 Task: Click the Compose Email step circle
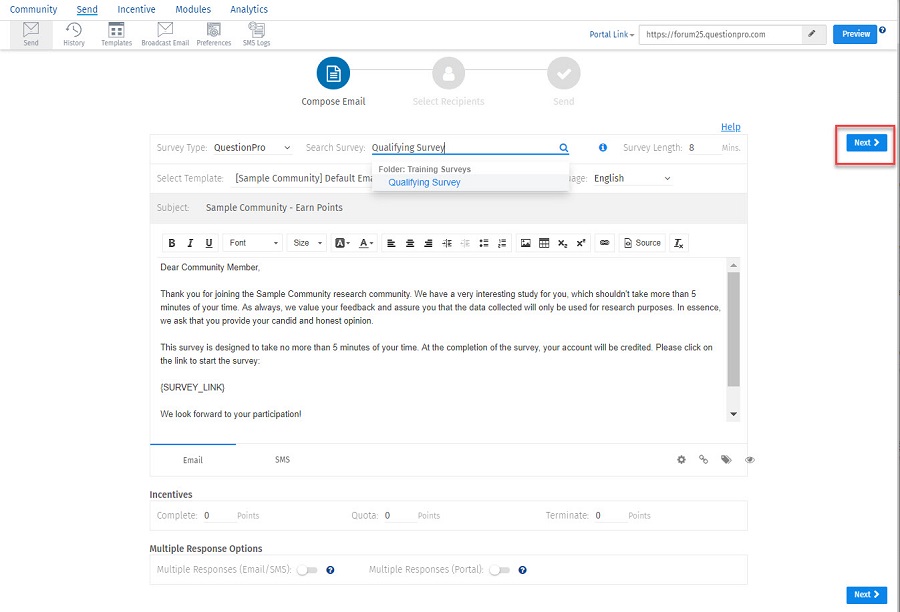333,73
